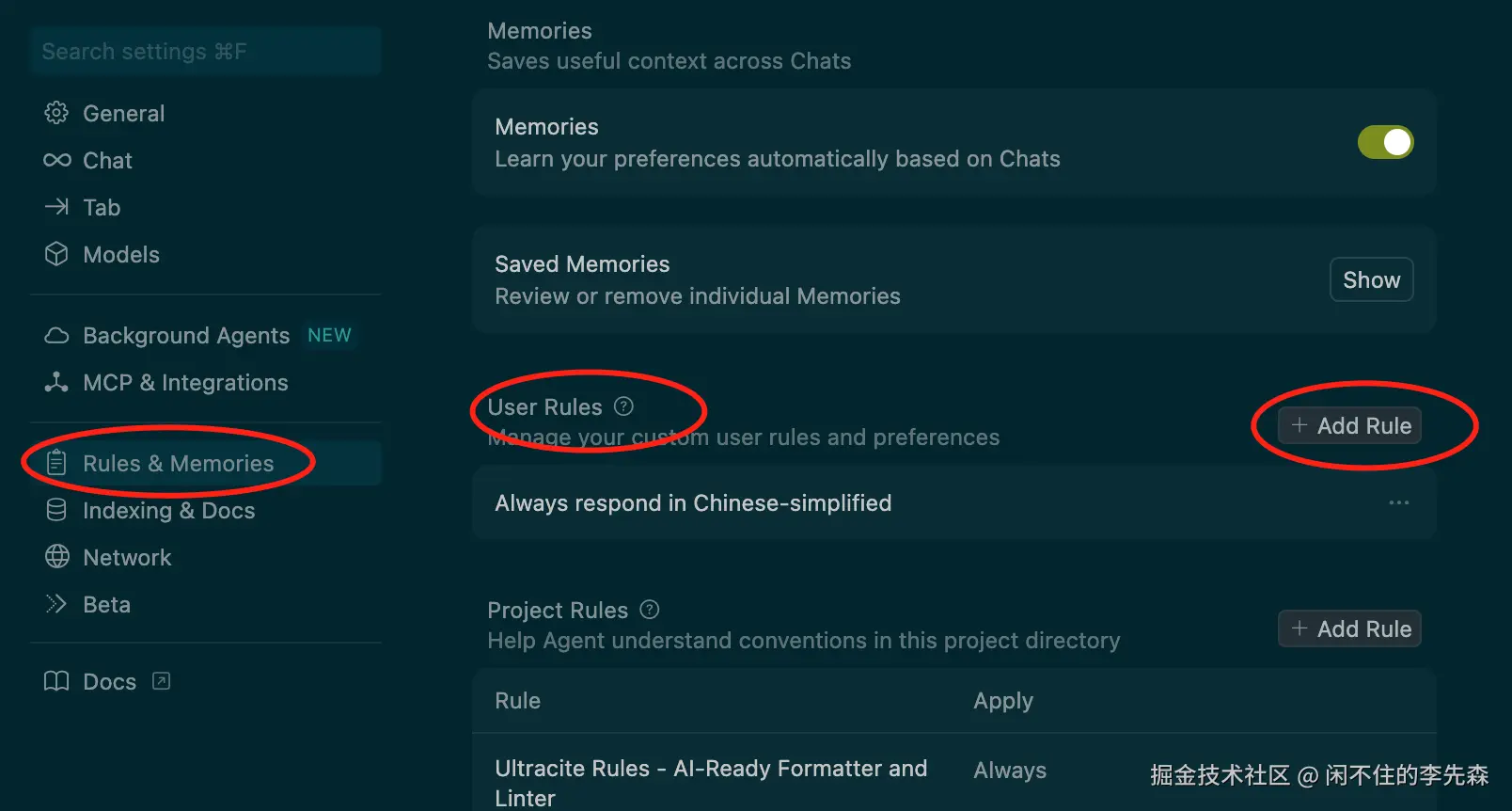Add a new Project Rule
Screen dimensions: 1512x811
click(1349, 628)
